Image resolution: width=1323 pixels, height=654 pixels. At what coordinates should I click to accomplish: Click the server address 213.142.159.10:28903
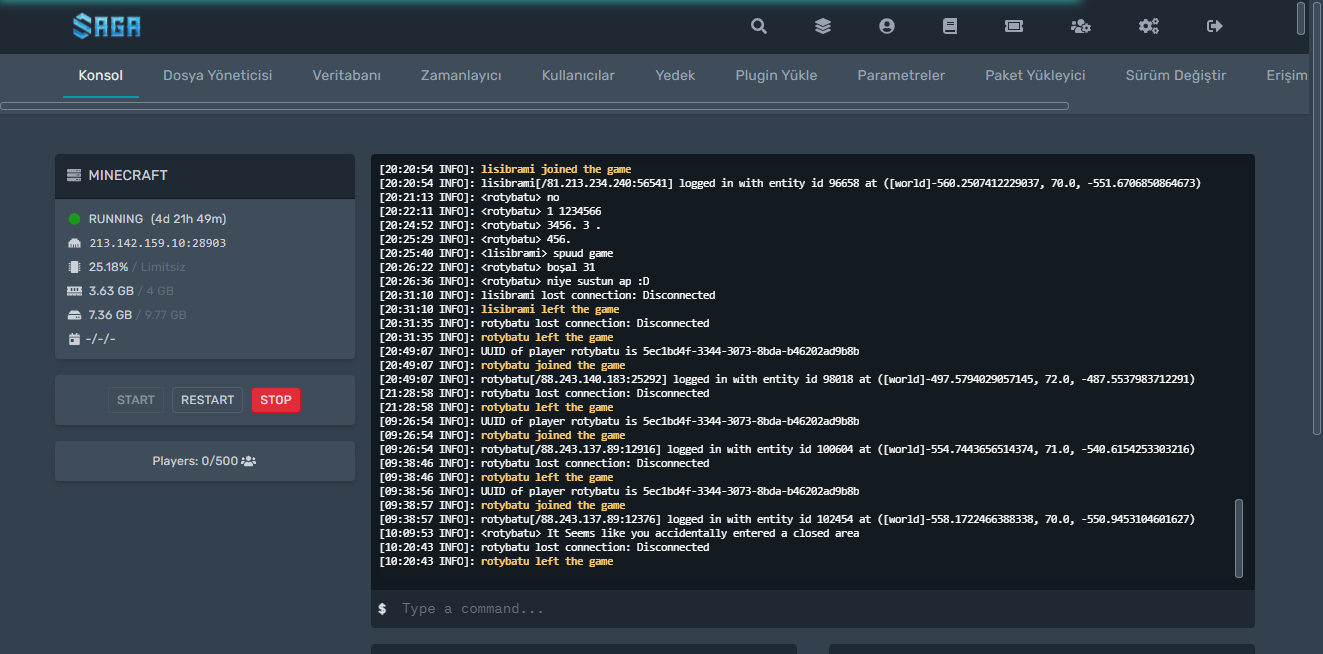(x=157, y=243)
